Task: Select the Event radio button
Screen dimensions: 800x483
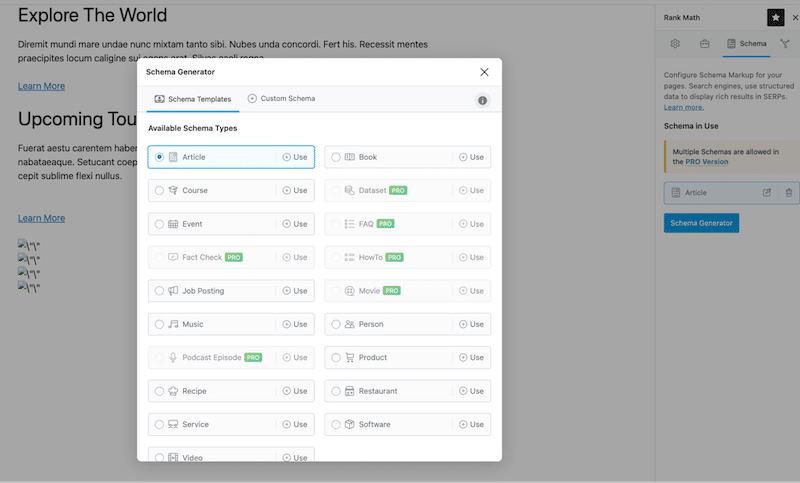Action: (159, 224)
